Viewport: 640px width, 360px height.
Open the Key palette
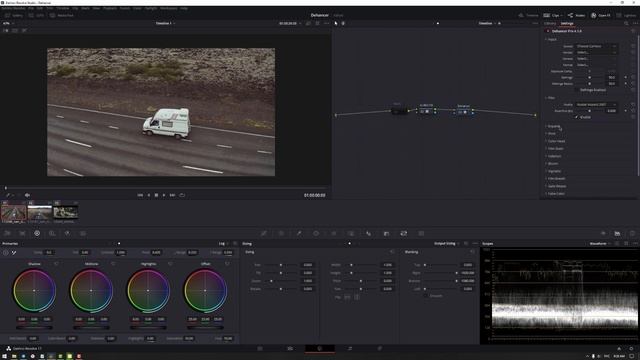point(386,233)
